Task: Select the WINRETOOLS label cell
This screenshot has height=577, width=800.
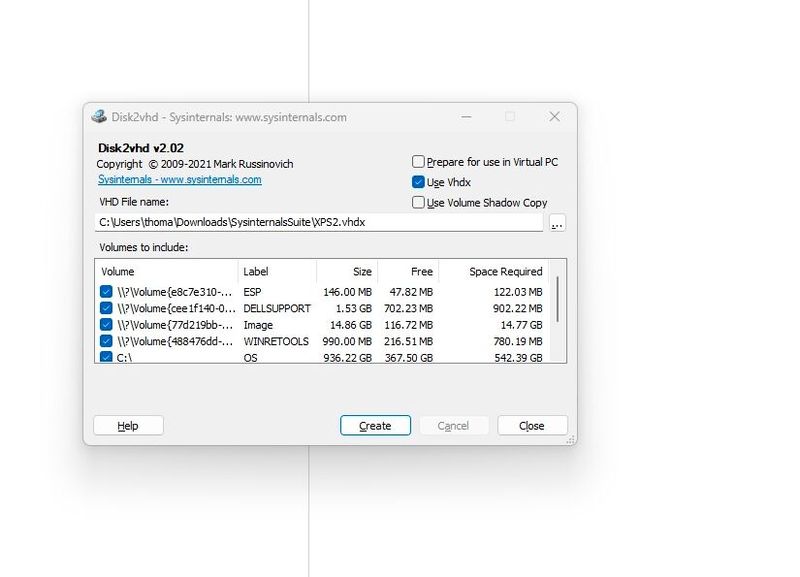Action: tap(276, 341)
